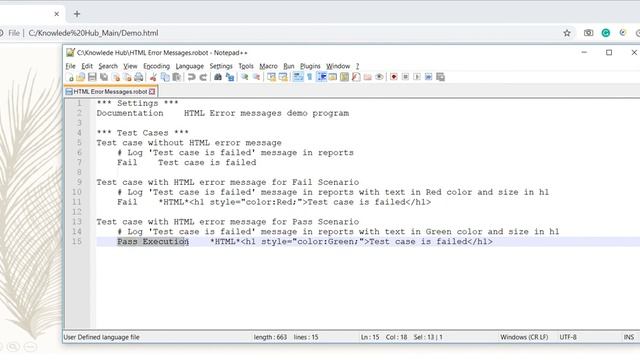Click Run macro multiple times icon
Screen dimensions: 640x360
tap(428, 77)
